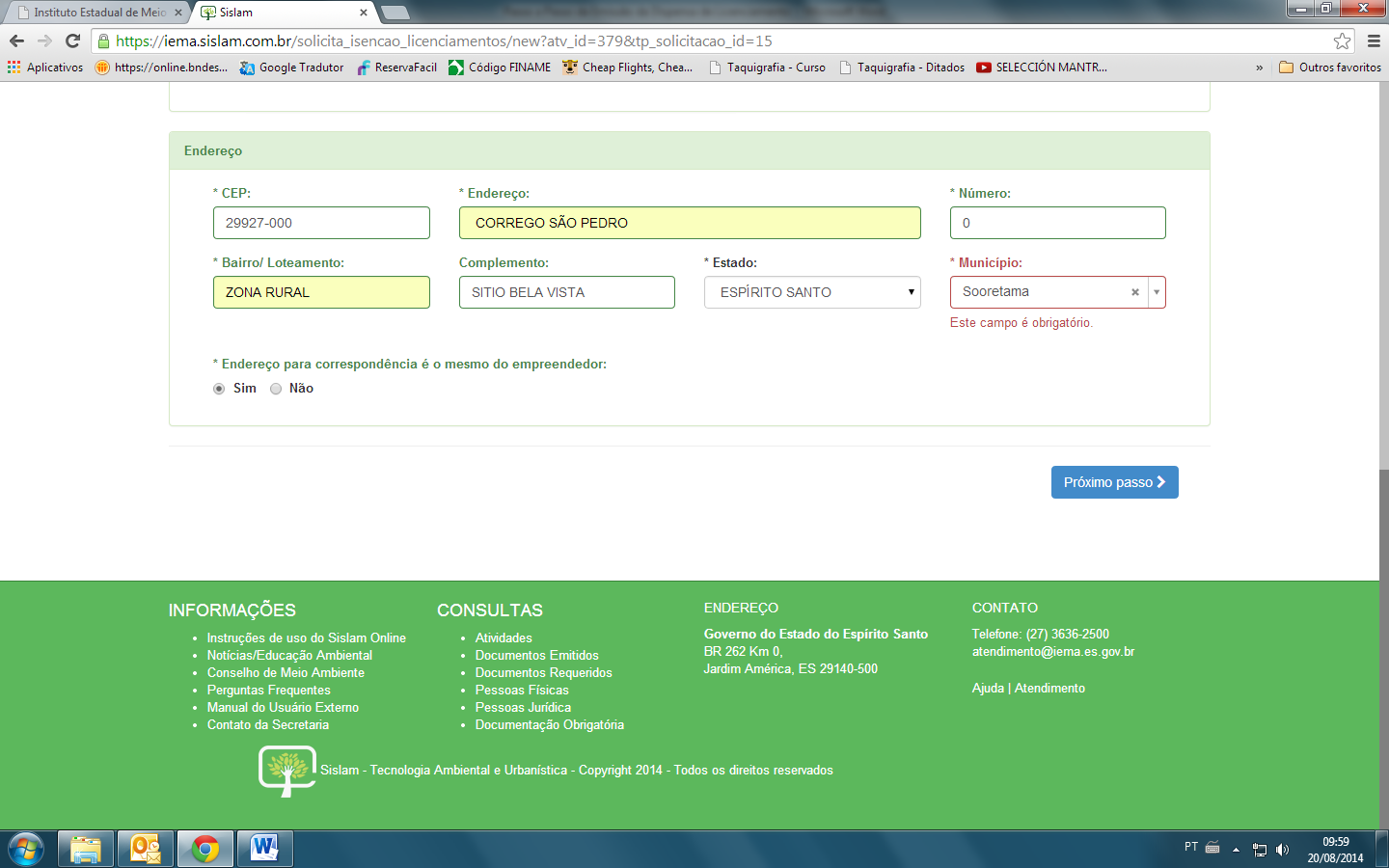This screenshot has width=1389, height=868.
Task: Click email atendimento@iema.es.gov.br
Action: click(1053, 651)
